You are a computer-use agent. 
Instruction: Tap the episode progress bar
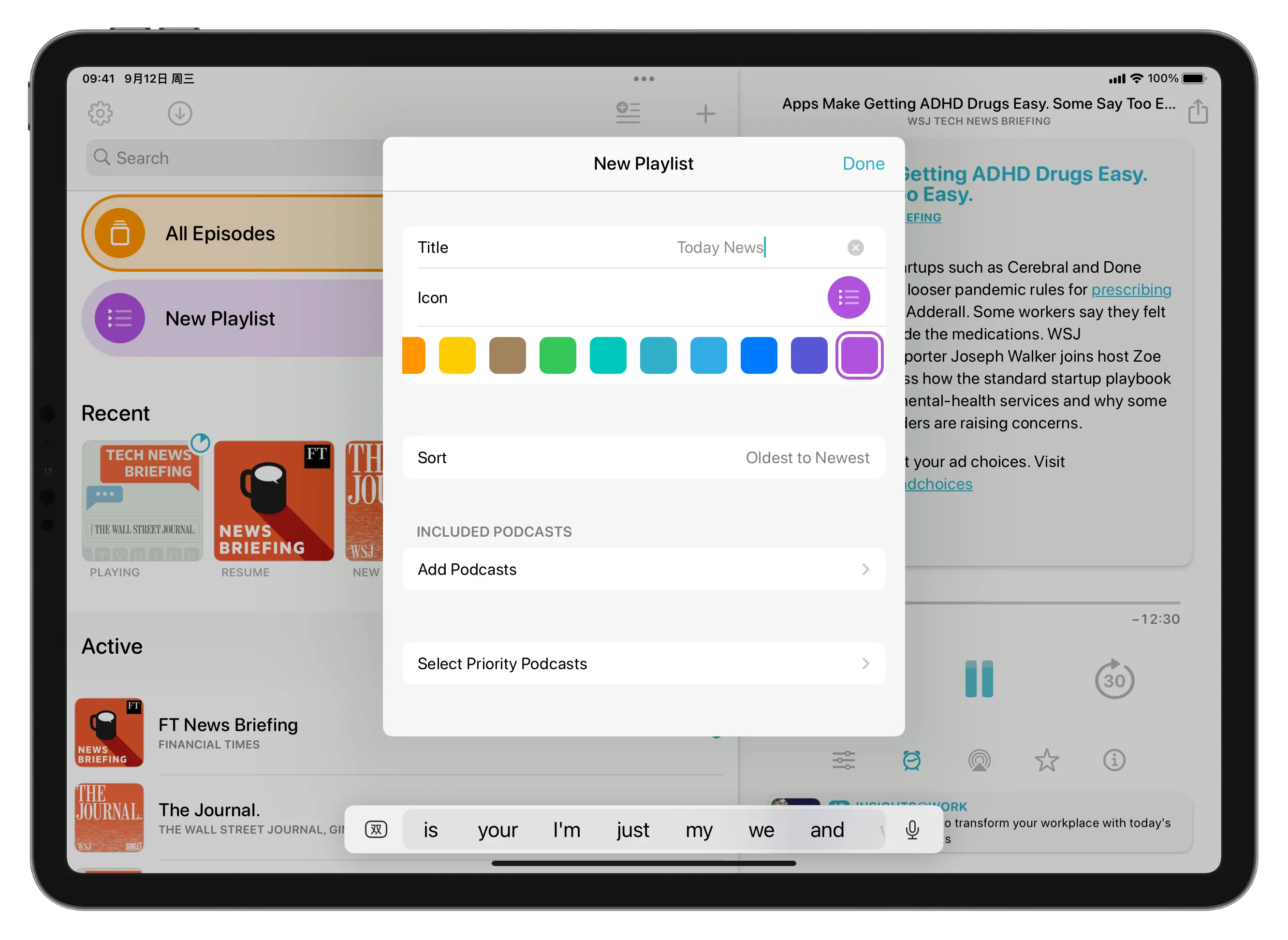pos(1042,602)
